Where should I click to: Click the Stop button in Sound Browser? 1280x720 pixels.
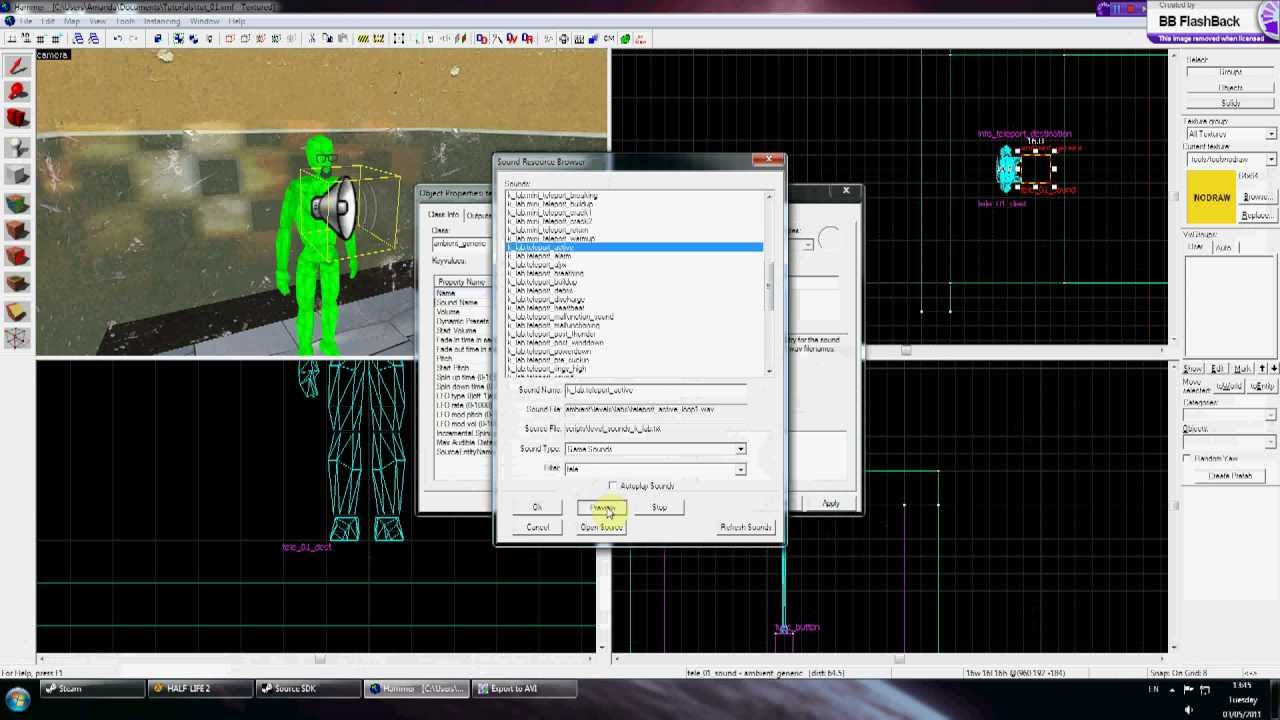[x=659, y=508]
